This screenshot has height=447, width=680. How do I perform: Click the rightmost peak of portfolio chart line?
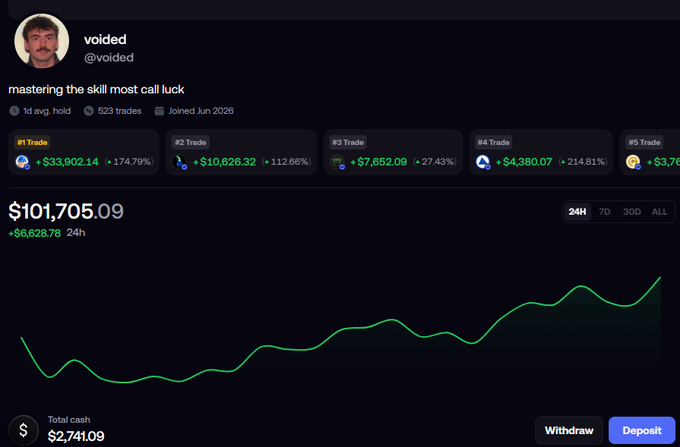[660, 277]
